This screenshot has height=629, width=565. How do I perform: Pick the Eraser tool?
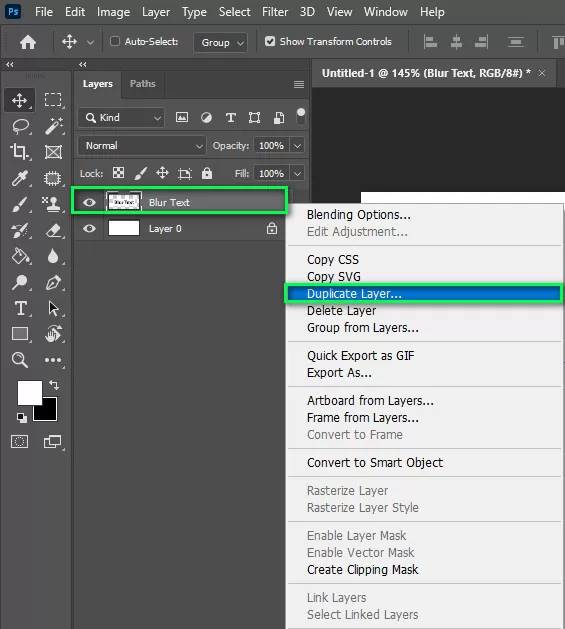[x=53, y=230]
